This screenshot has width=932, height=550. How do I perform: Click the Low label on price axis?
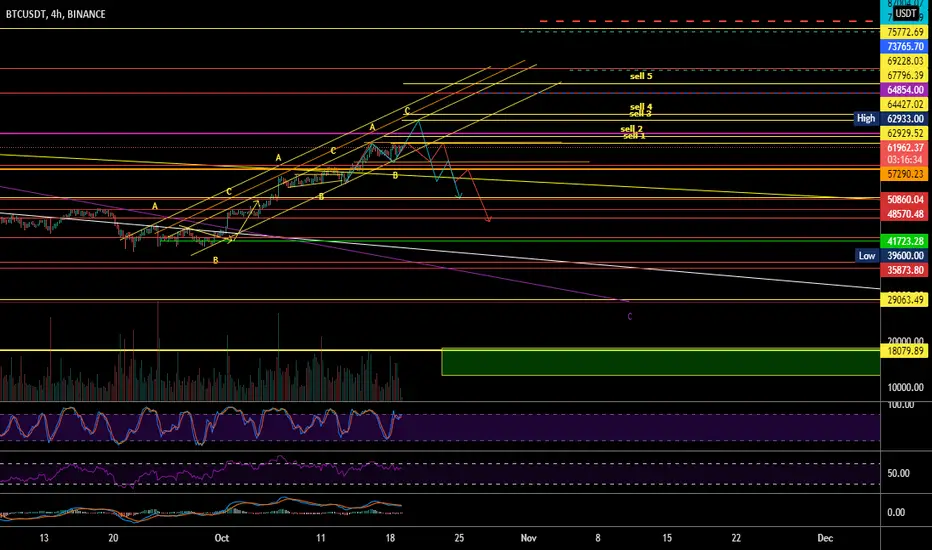867,256
